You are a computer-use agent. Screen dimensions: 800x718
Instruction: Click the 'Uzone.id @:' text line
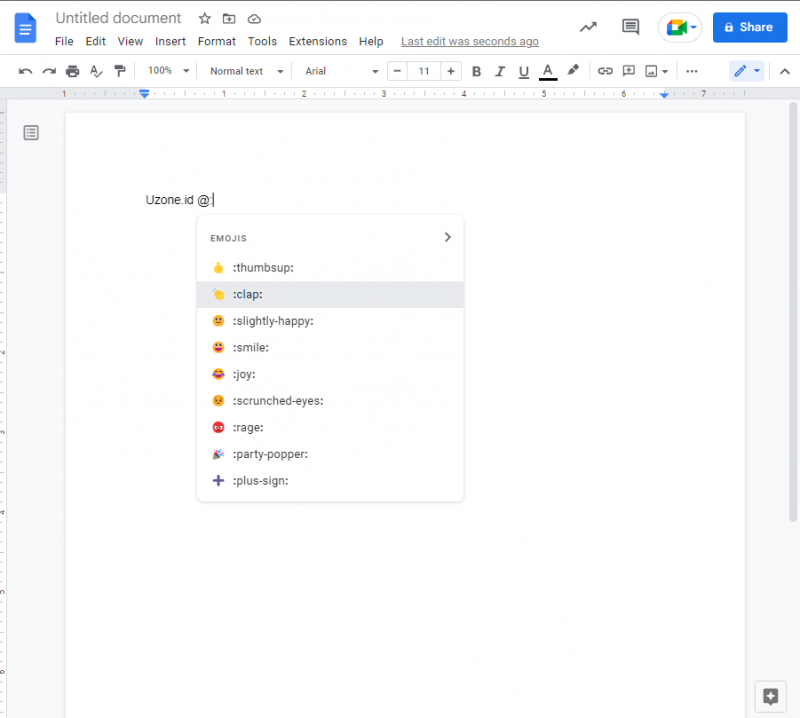coord(180,200)
